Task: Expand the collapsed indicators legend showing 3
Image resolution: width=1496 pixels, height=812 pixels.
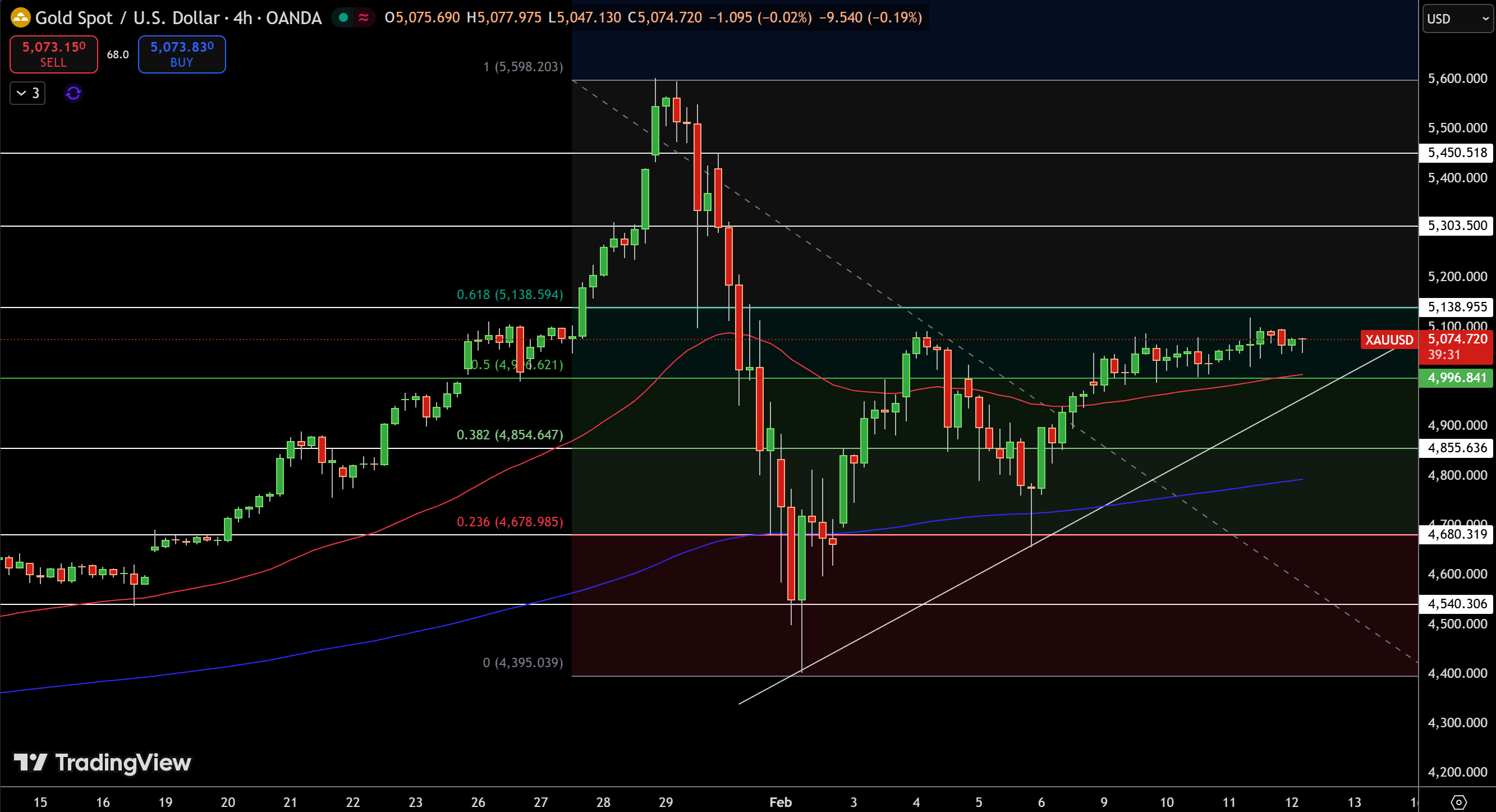Action: tap(27, 93)
